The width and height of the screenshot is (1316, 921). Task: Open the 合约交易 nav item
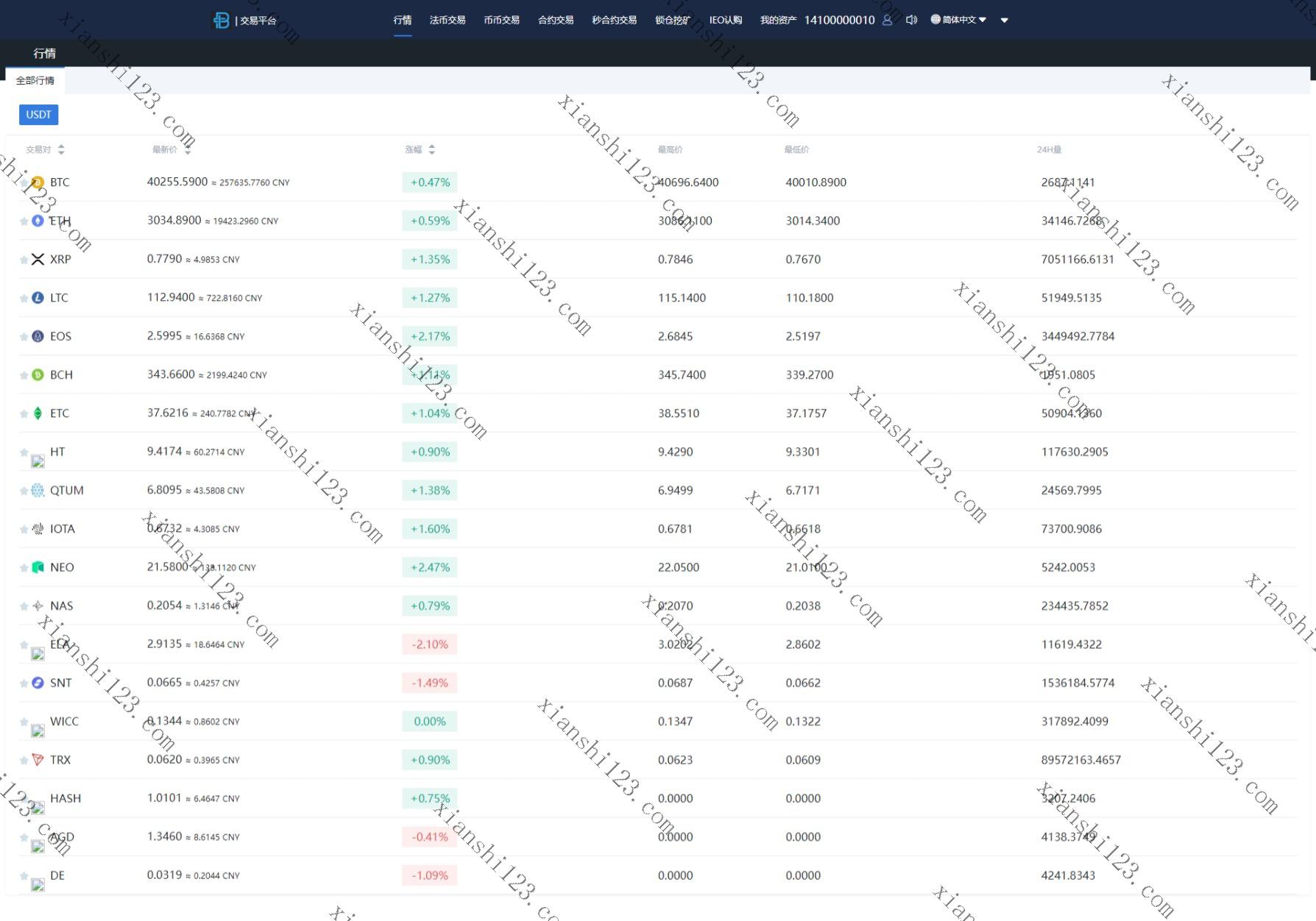click(556, 20)
